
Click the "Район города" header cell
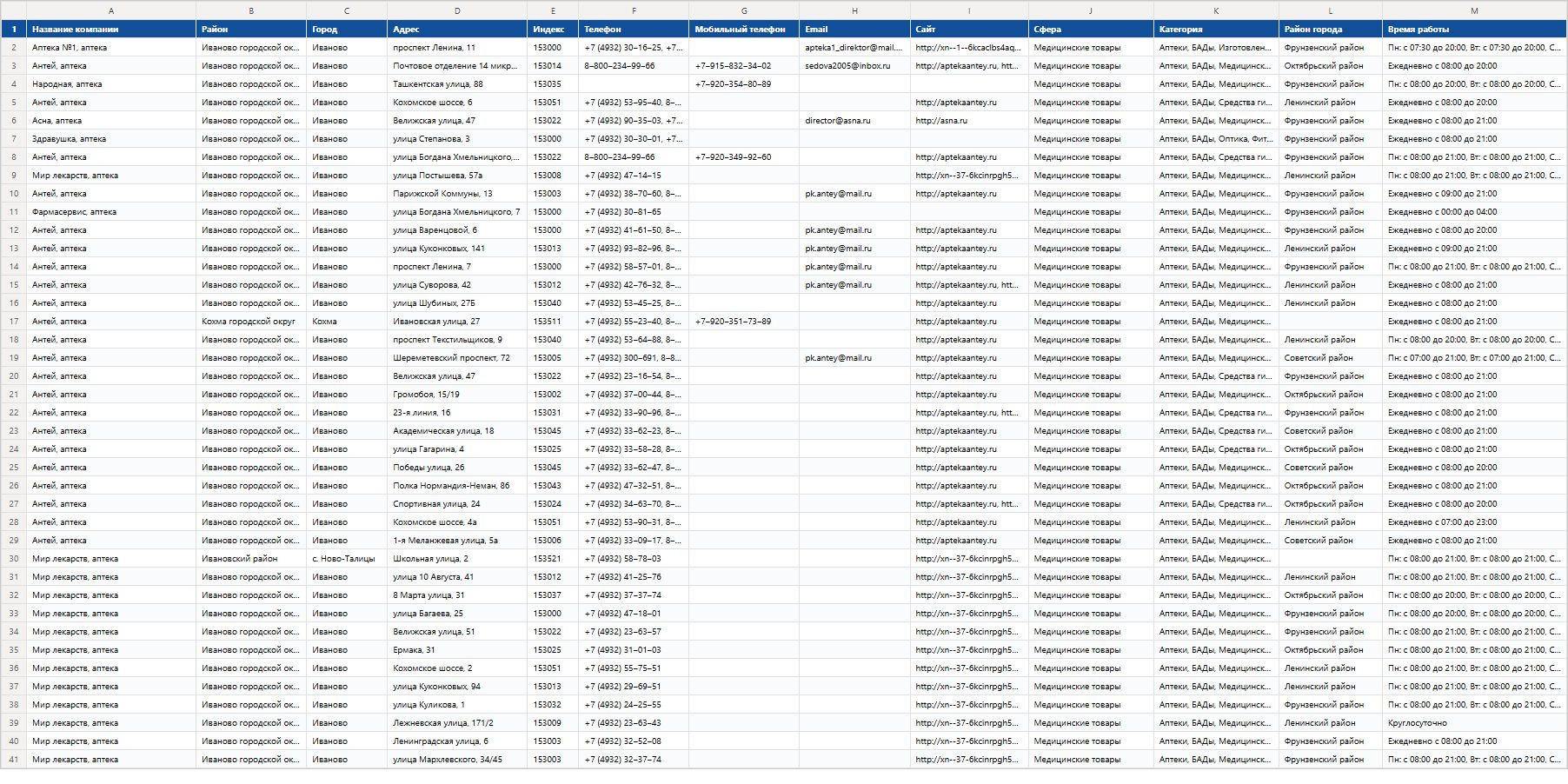click(1331, 29)
